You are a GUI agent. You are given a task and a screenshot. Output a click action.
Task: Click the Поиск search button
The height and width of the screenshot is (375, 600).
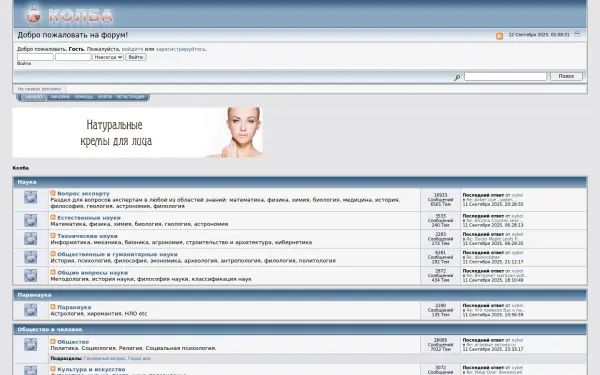(x=566, y=77)
